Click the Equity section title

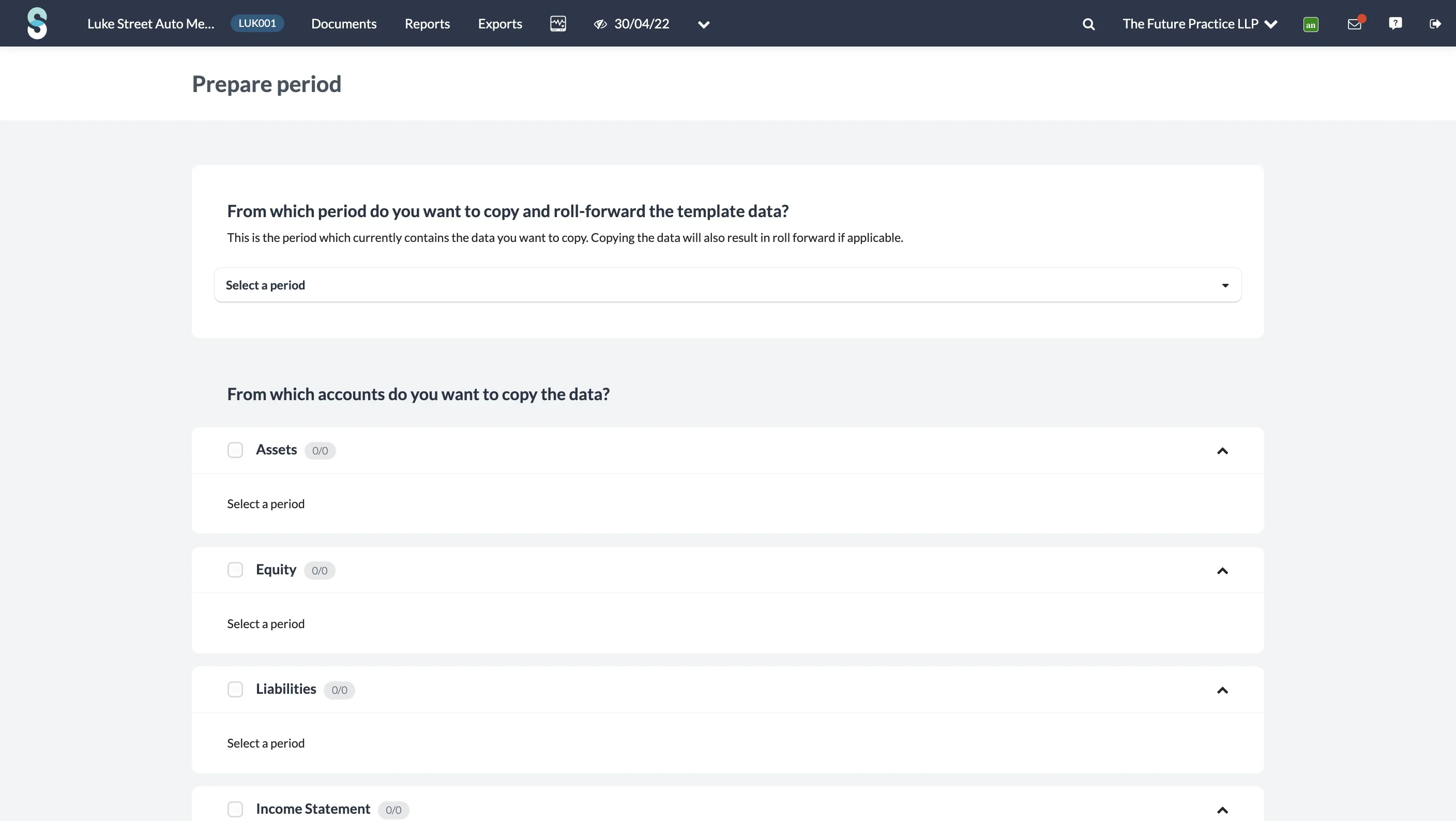point(276,569)
